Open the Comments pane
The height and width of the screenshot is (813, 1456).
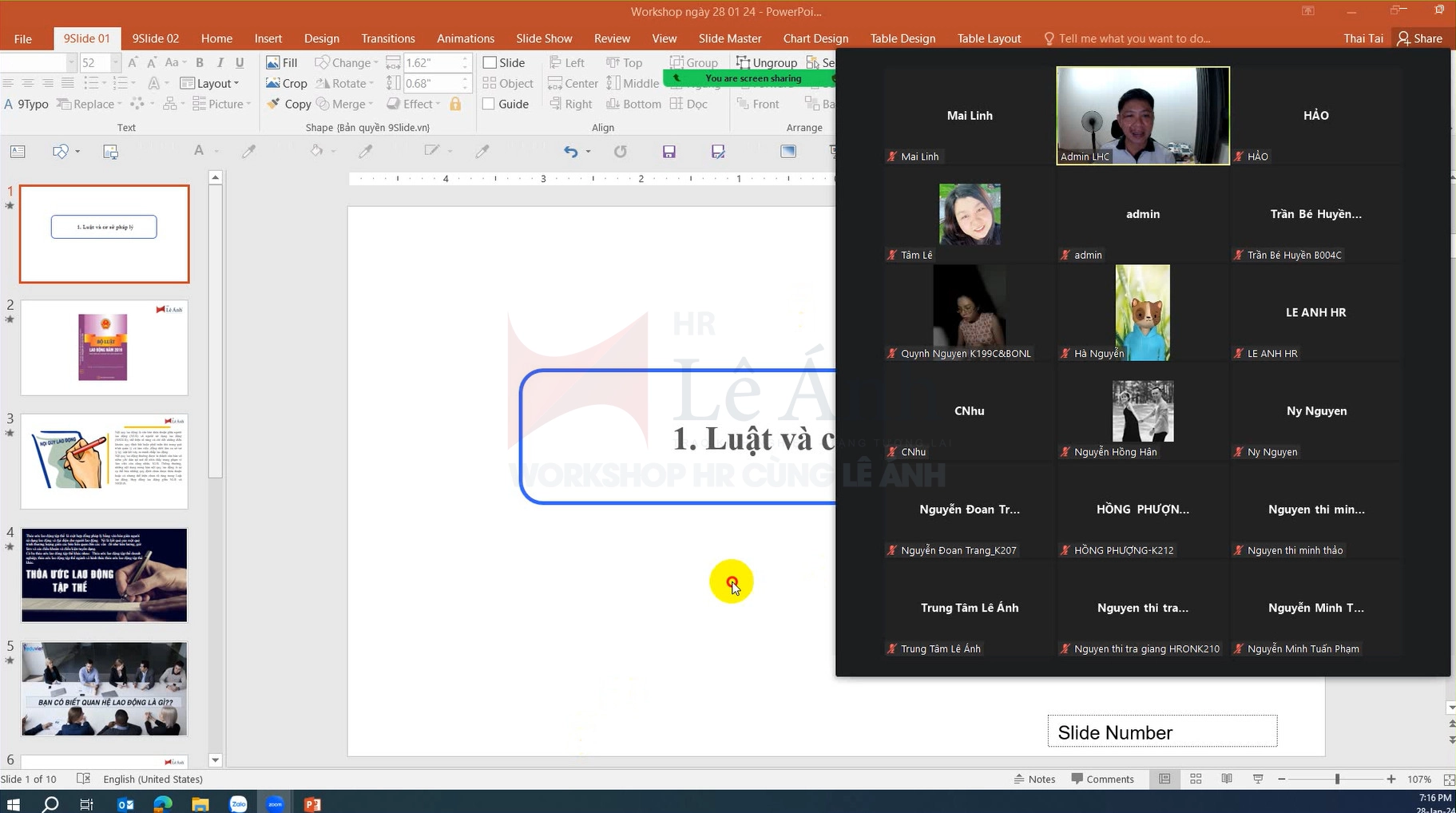1102,779
